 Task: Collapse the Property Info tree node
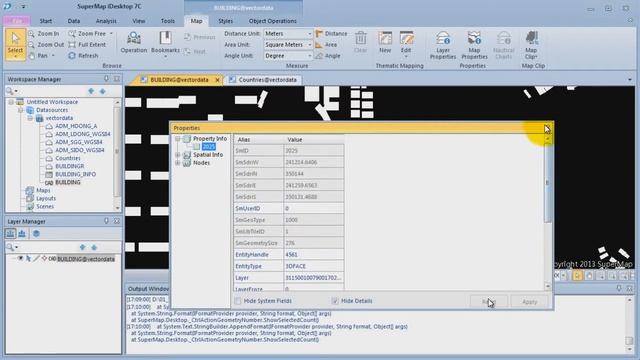[178, 139]
